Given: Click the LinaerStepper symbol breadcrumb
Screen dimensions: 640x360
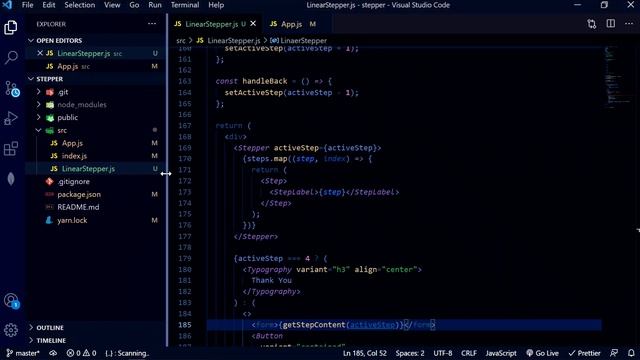Looking at the screenshot, I should [299, 40].
